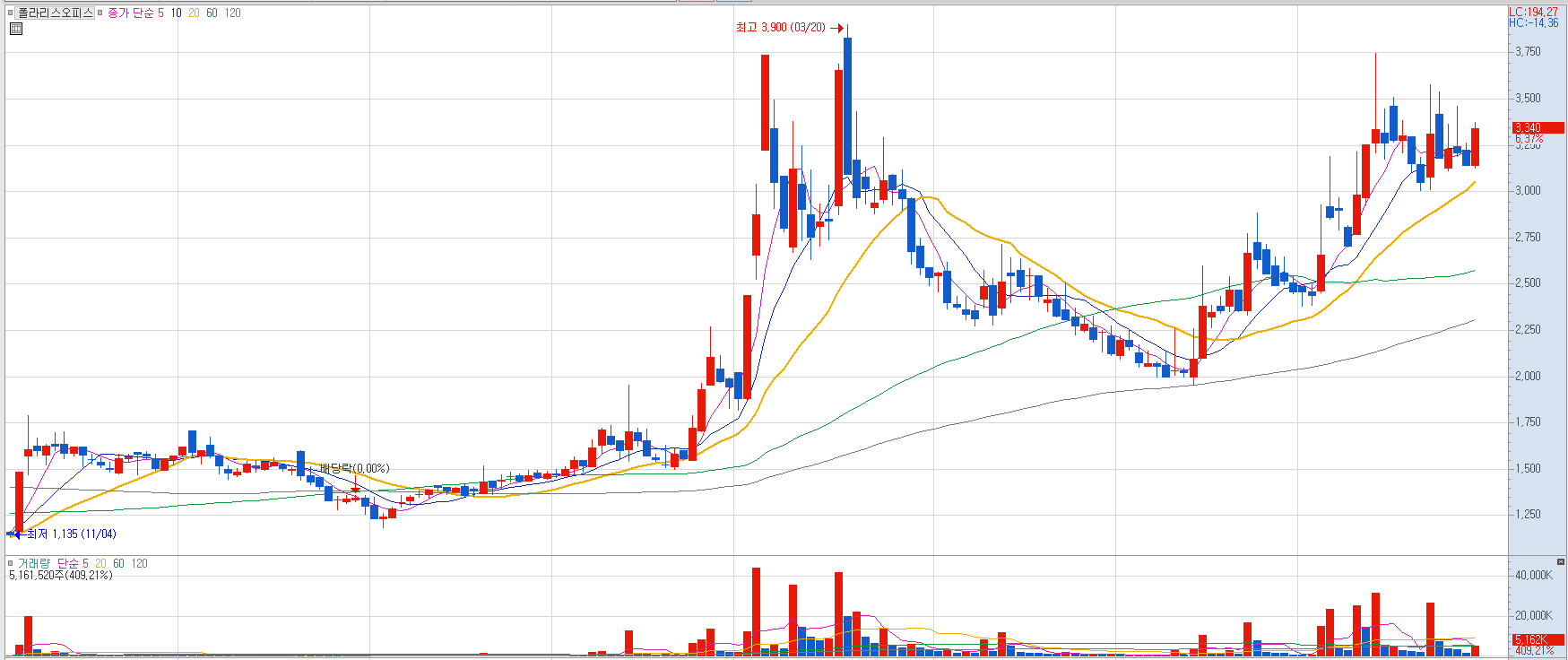Click the 1,750 price axis label
This screenshot has width=1568, height=660.
[1528, 422]
